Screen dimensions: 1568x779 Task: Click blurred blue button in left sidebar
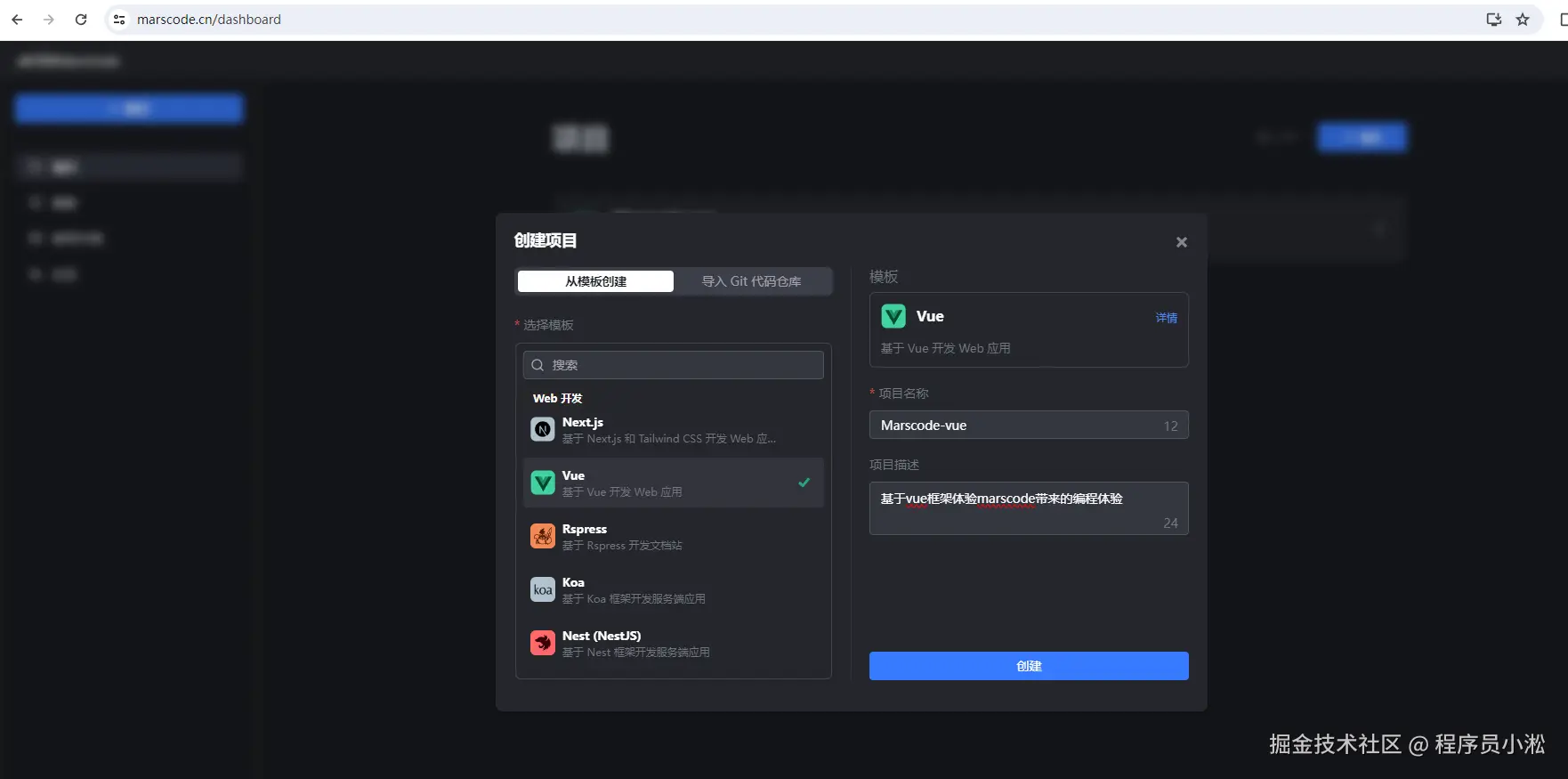pyautogui.click(x=129, y=109)
